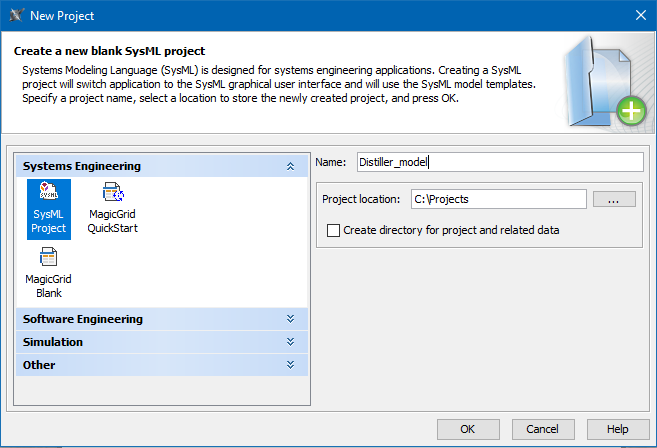Click the Name field containing Distiller_model

pos(498,162)
